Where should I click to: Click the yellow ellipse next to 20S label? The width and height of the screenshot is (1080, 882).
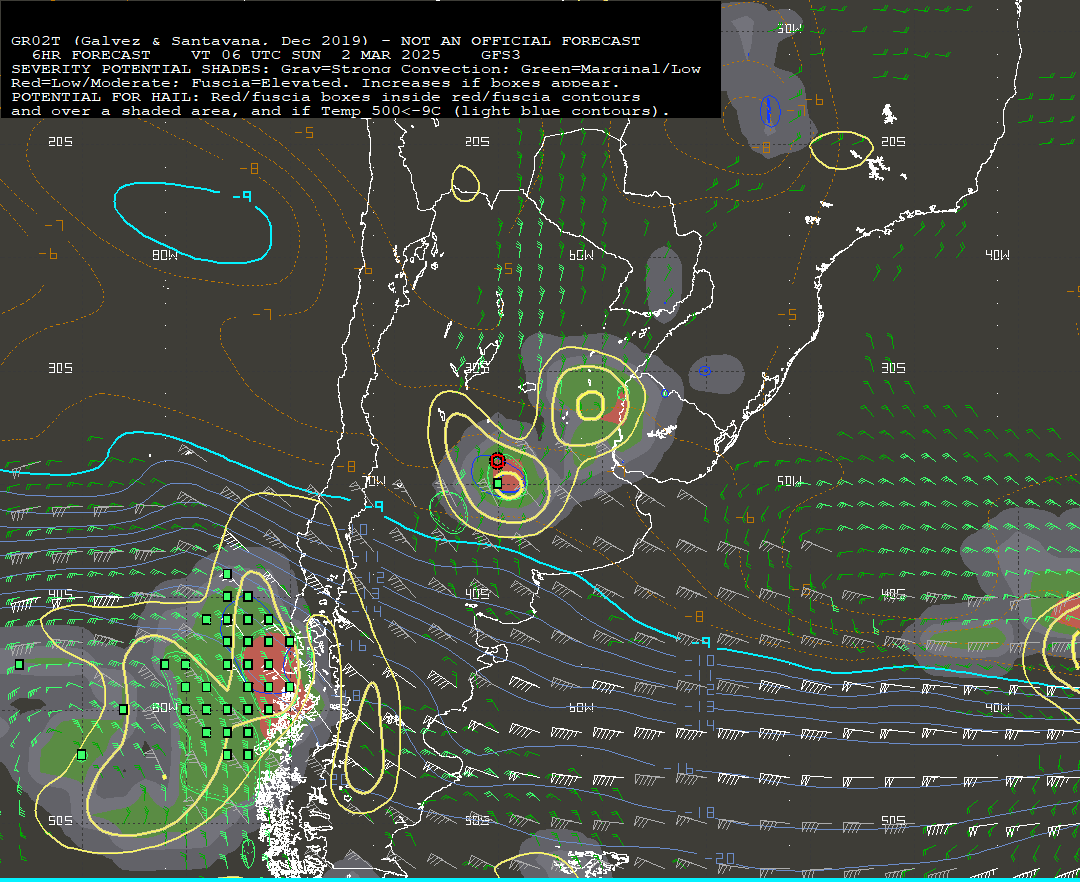point(841,150)
